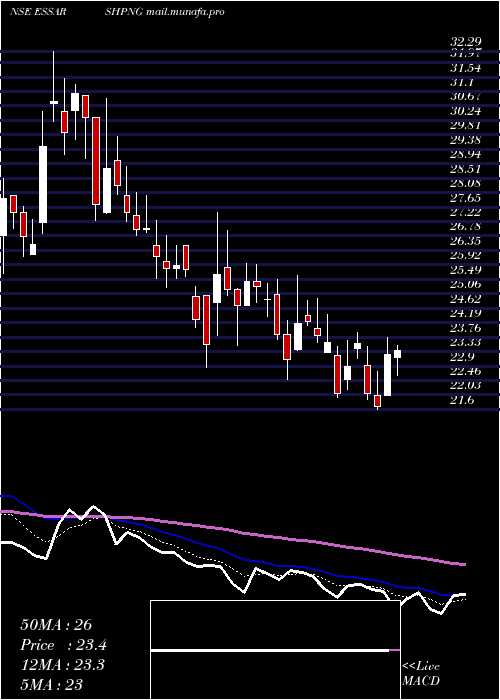Click the 22.9 price axis label

(463, 357)
